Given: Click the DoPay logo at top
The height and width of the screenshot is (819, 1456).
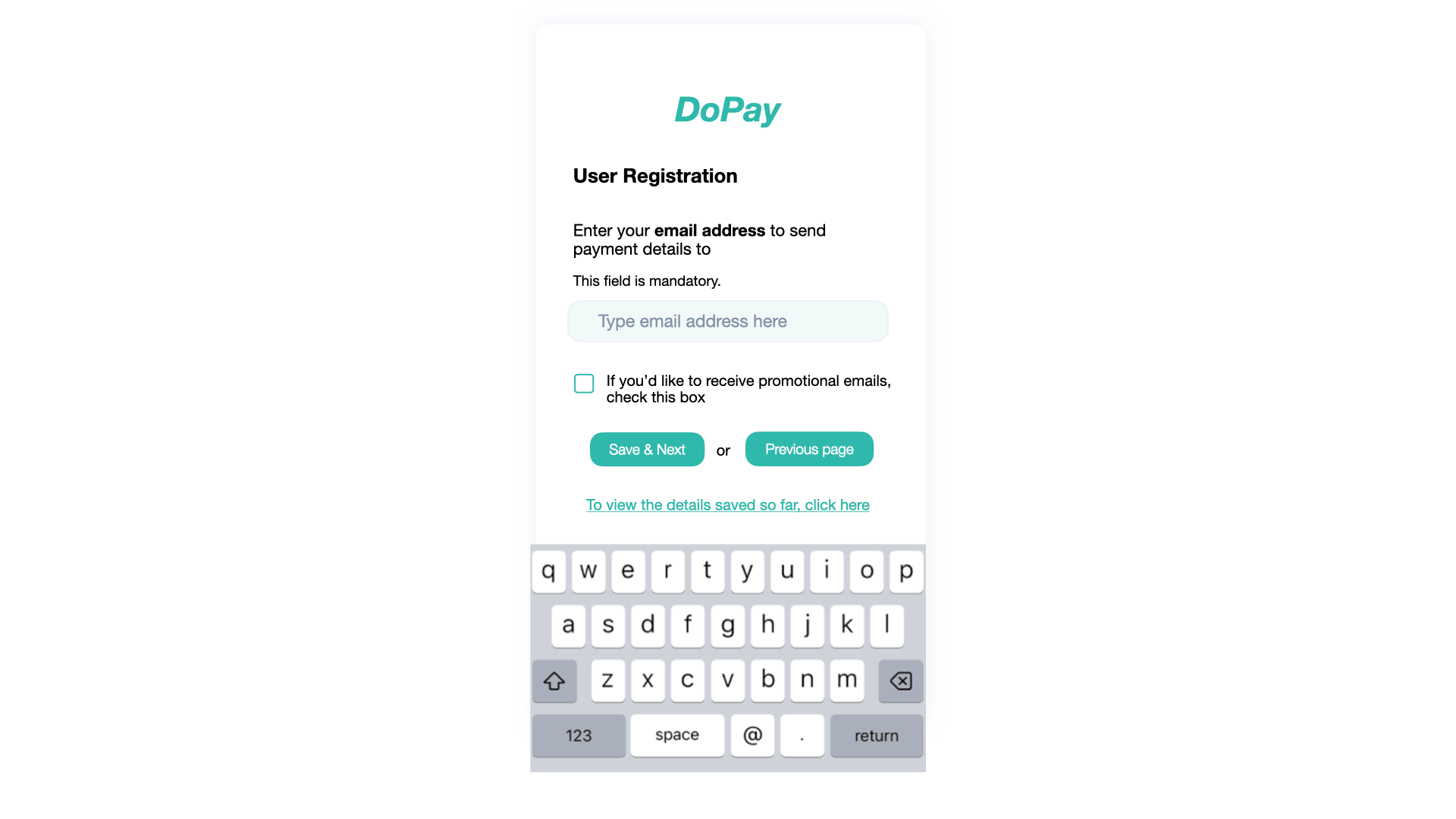Looking at the screenshot, I should (x=727, y=108).
